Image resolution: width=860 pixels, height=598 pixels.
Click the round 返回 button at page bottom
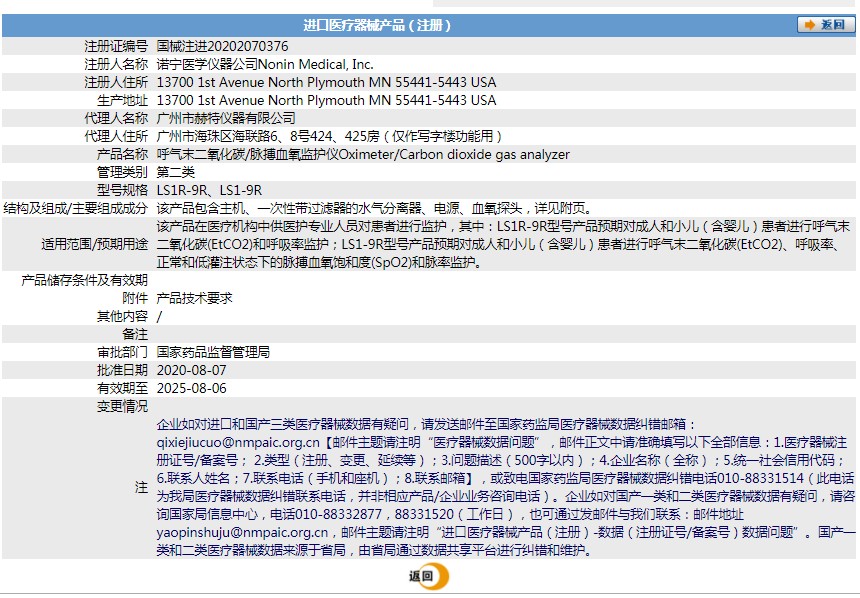point(429,576)
